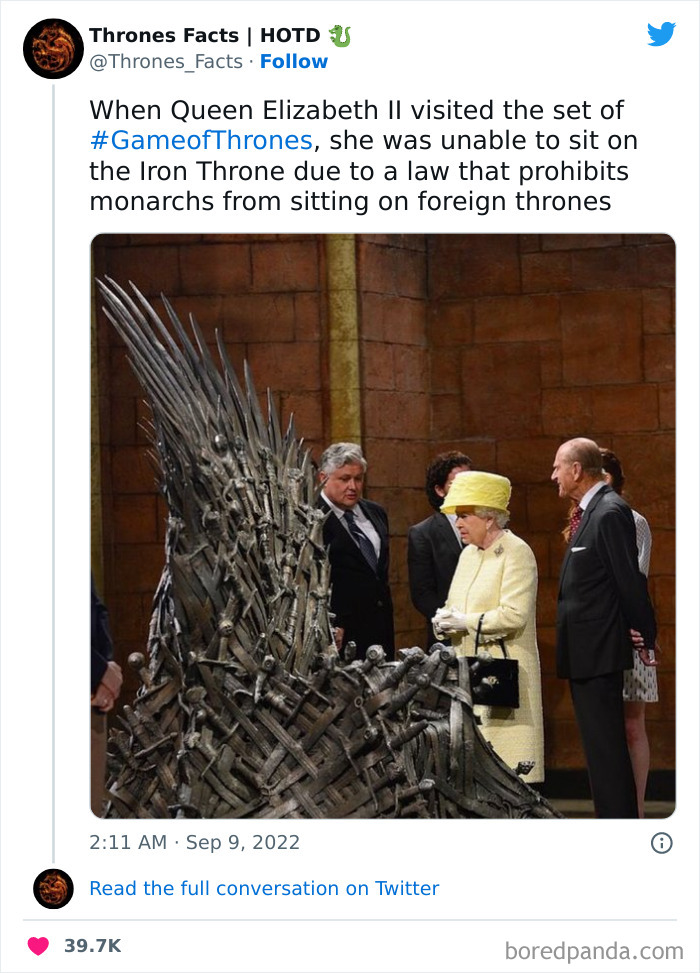Open the Thrones Facts | HOTD display name
This screenshot has width=700, height=973.
coord(205,36)
